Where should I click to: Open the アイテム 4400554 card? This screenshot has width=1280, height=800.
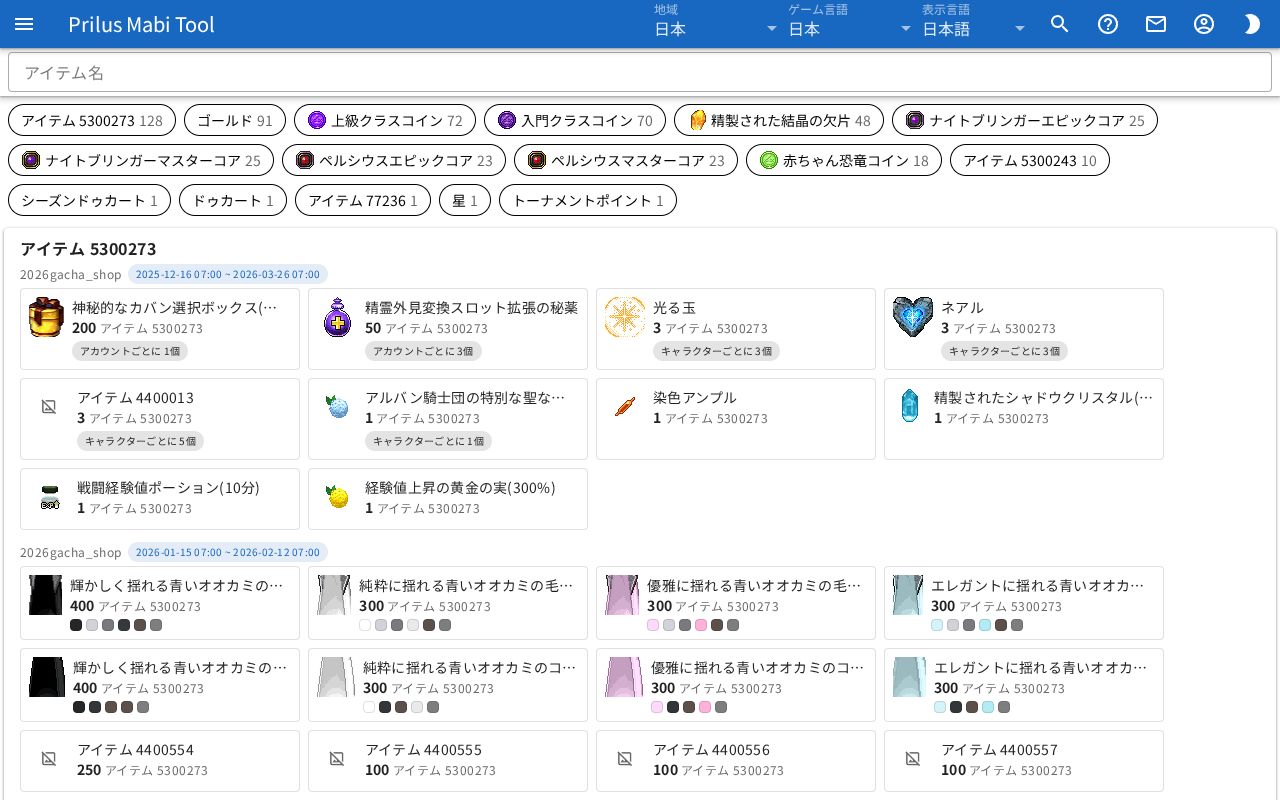160,761
